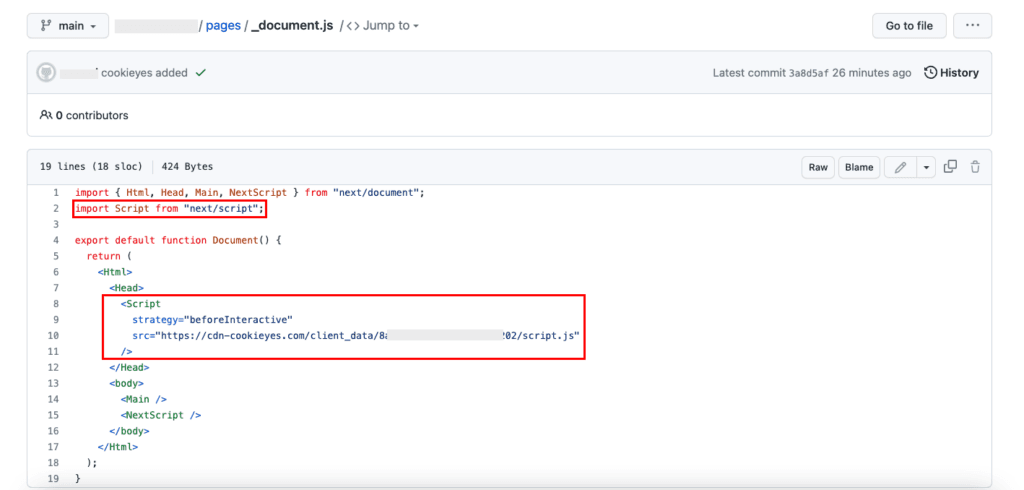The width and height of the screenshot is (1024, 490).
Task: Open the main branch selector dropdown
Action: [x=68, y=26]
